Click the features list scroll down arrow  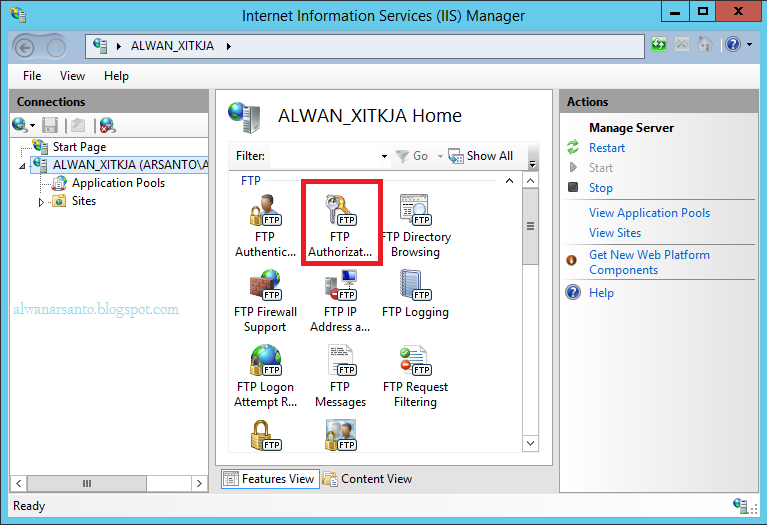(x=530, y=443)
